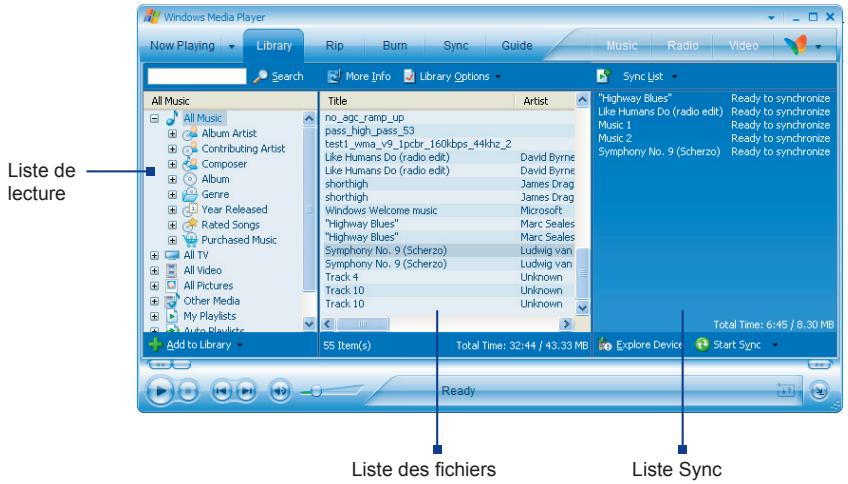Switch to the Now Playing tab
This screenshot has height=484, width=848.
point(182,46)
